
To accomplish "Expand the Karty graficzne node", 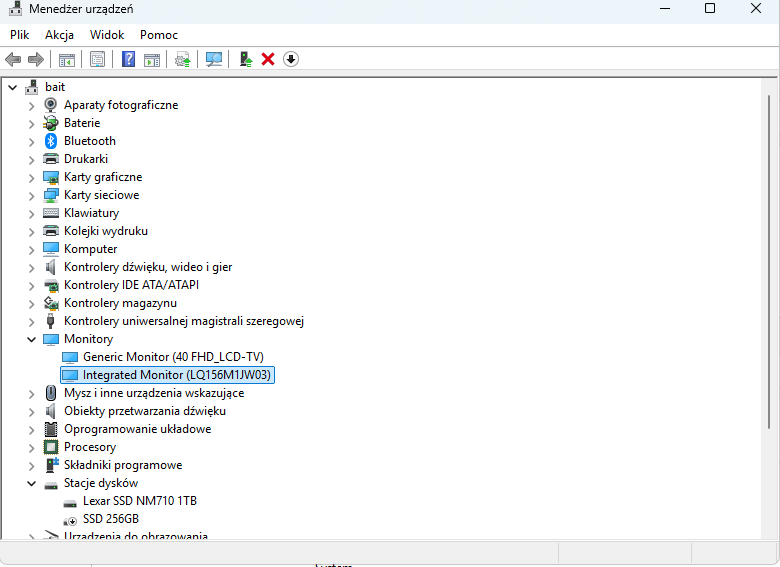I will click(31, 178).
